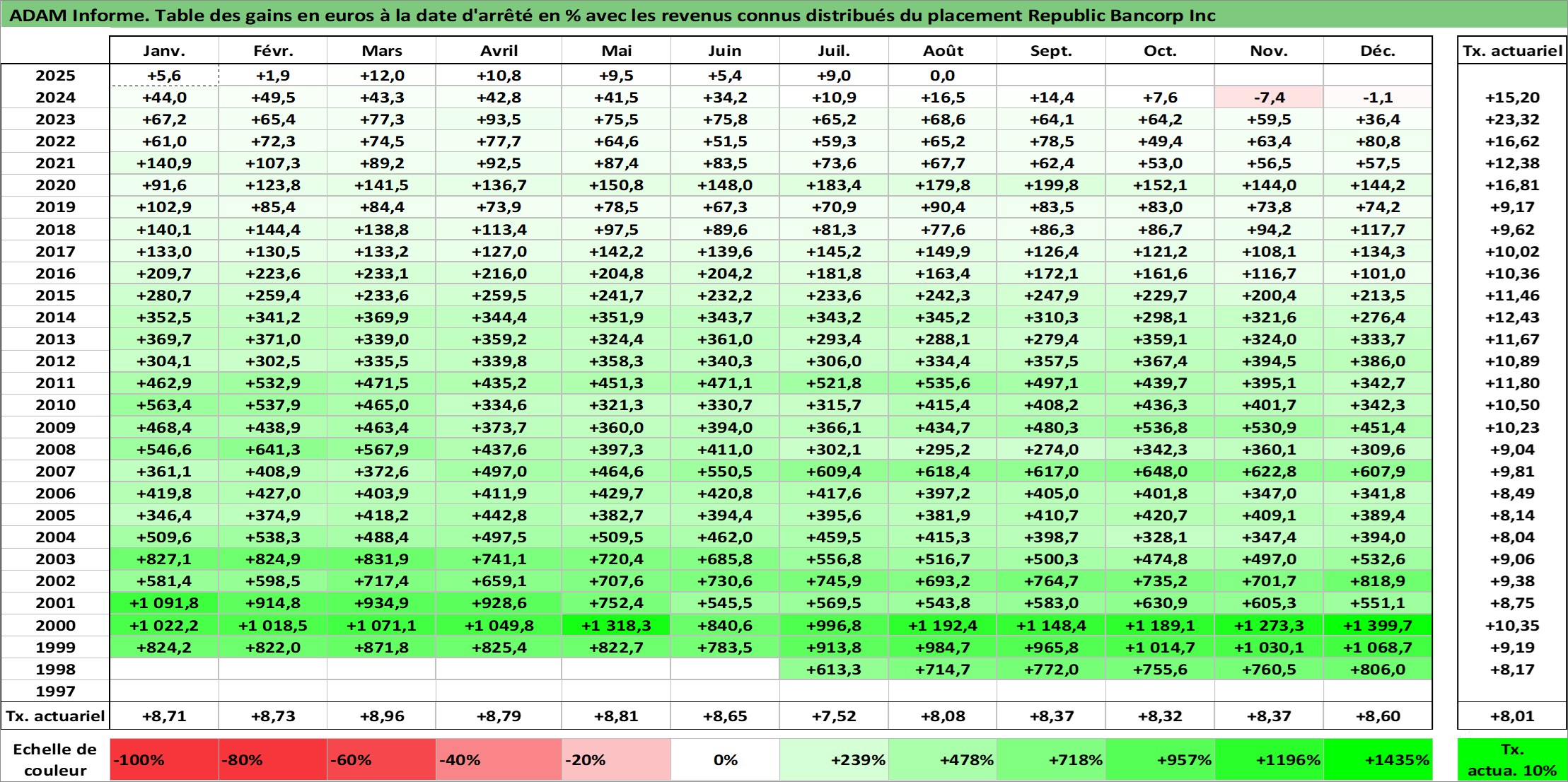Click the +8,96 March actuarial rate
1568x782 pixels.
click(x=381, y=716)
